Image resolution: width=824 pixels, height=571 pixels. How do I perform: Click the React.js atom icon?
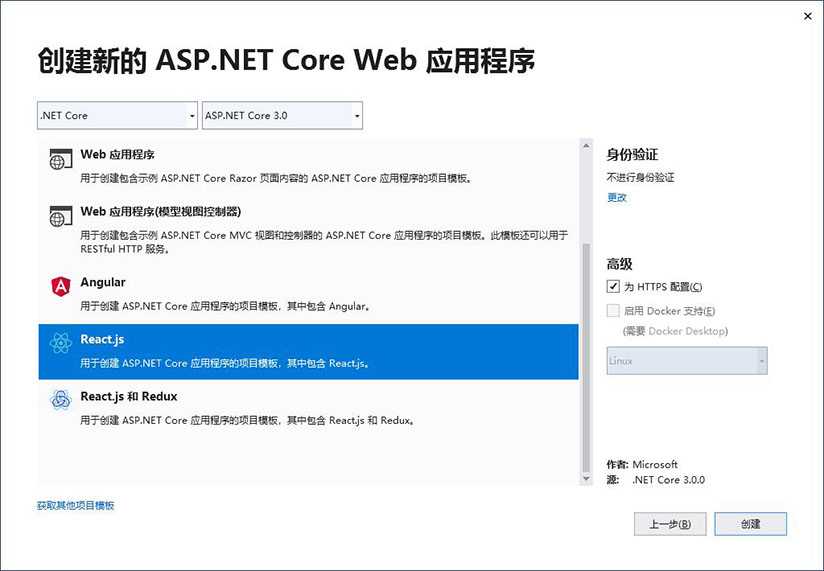(x=60, y=343)
